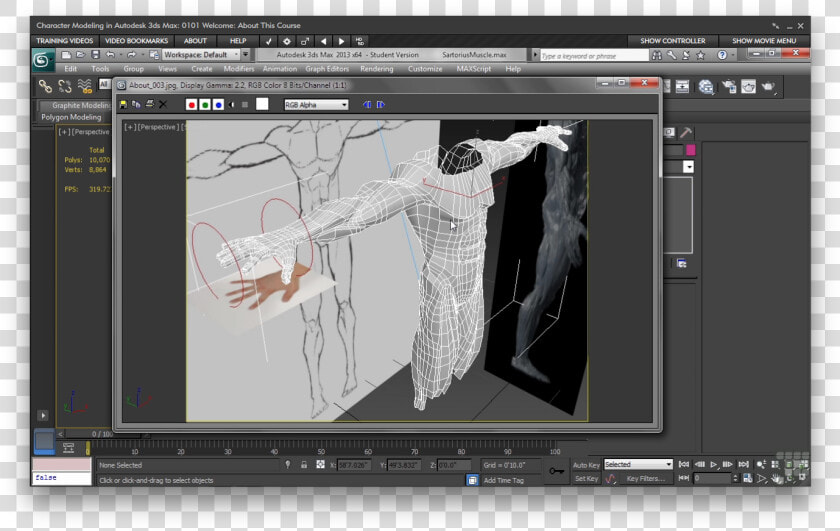Click the binoculars search icon
The image size is (840, 531).
(656, 55)
